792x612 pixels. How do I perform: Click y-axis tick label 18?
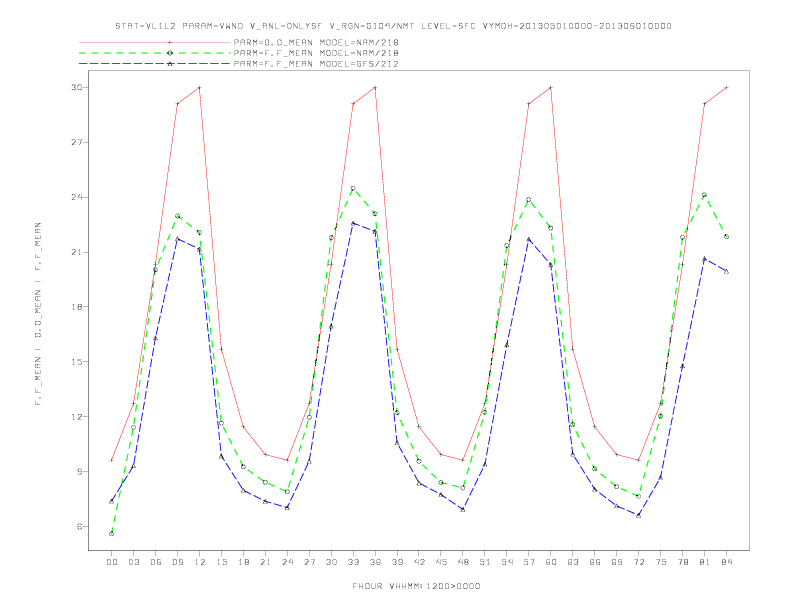click(x=76, y=307)
